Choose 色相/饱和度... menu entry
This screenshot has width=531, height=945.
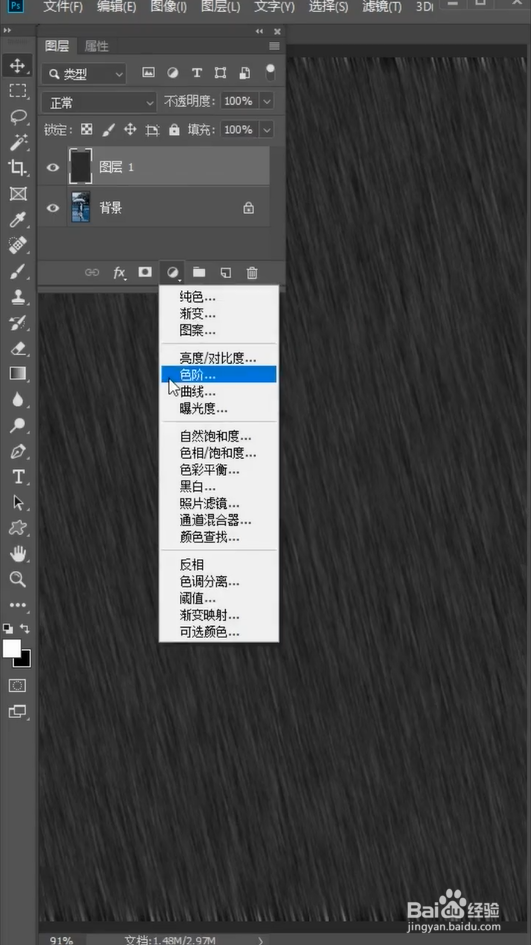click(x=219, y=453)
